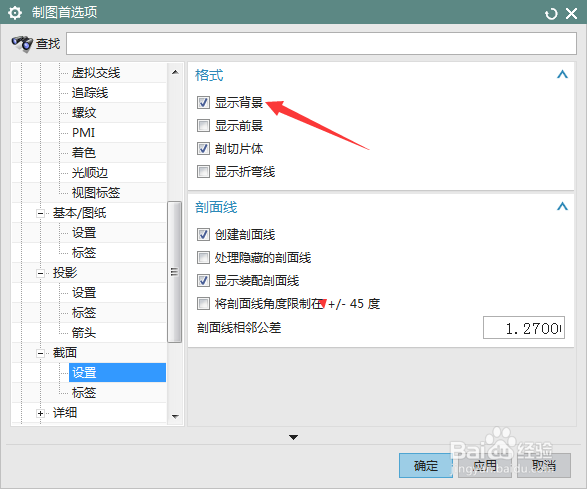Click the 详细 tree label
The height and width of the screenshot is (489, 587).
tap(65, 413)
